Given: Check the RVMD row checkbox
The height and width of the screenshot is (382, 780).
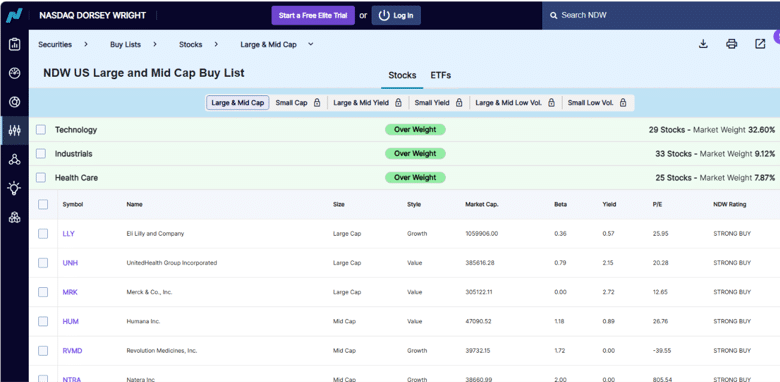Looking at the screenshot, I should point(43,351).
